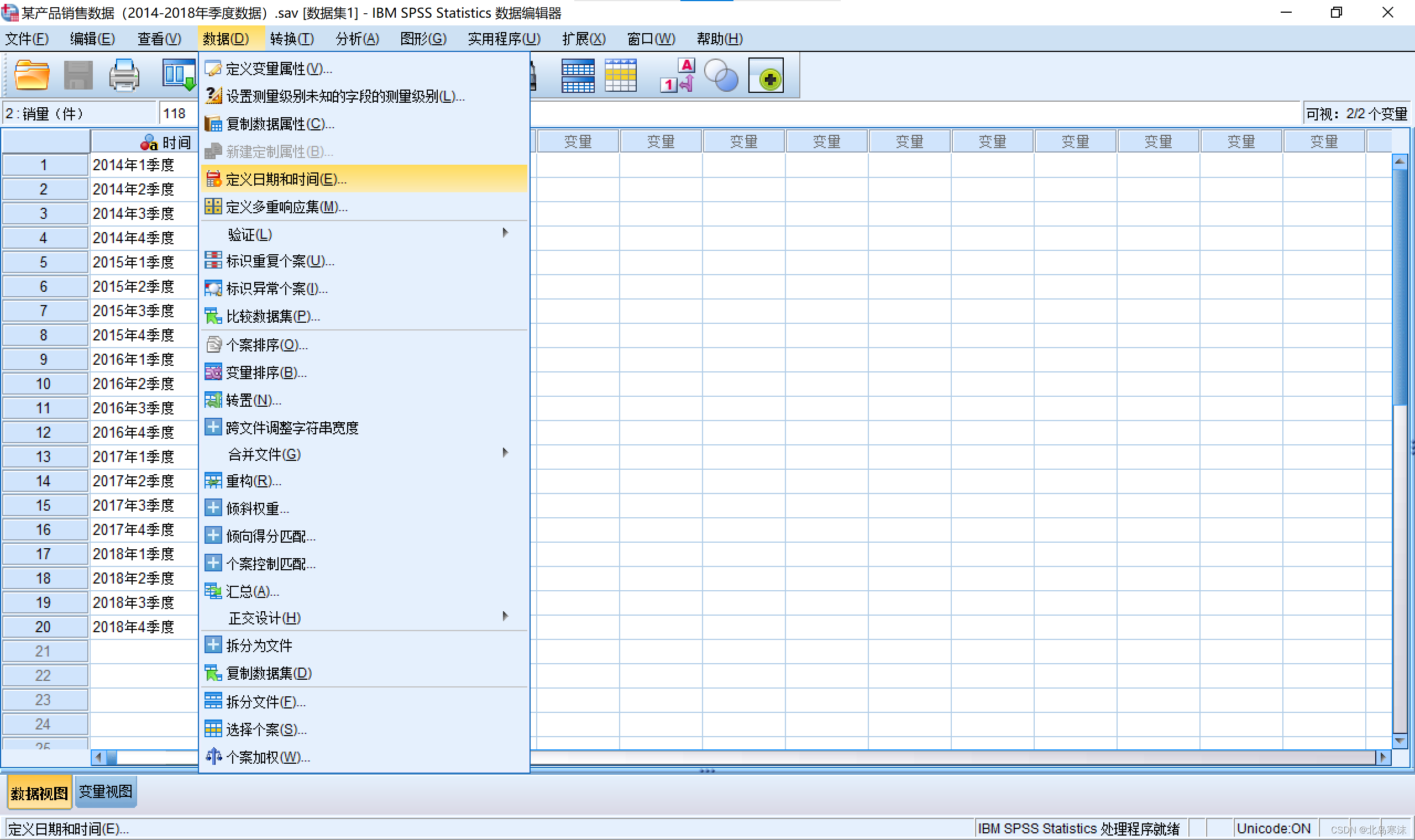Image resolution: width=1415 pixels, height=840 pixels.
Task: Open the Transform (转换) menu
Action: click(292, 39)
